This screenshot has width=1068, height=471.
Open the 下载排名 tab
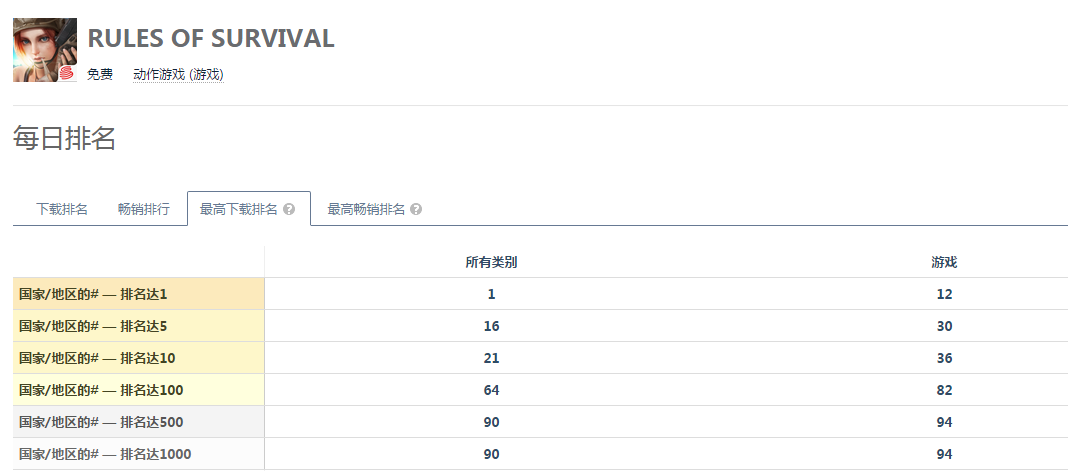(62, 210)
